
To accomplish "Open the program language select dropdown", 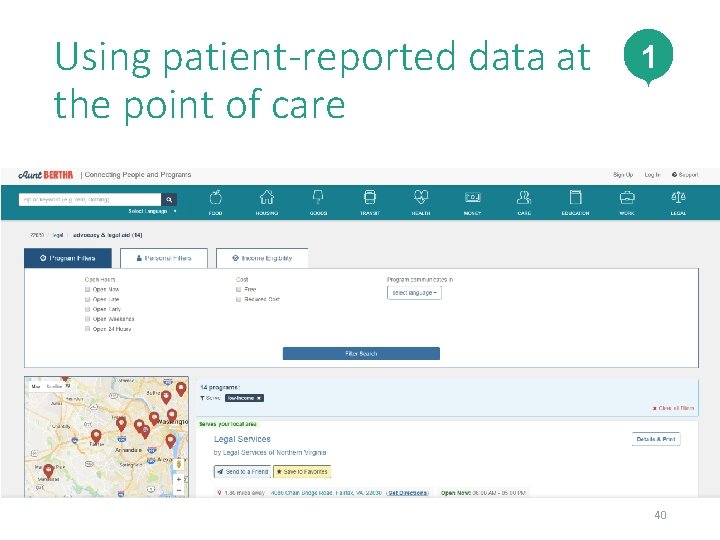I will click(x=414, y=292).
